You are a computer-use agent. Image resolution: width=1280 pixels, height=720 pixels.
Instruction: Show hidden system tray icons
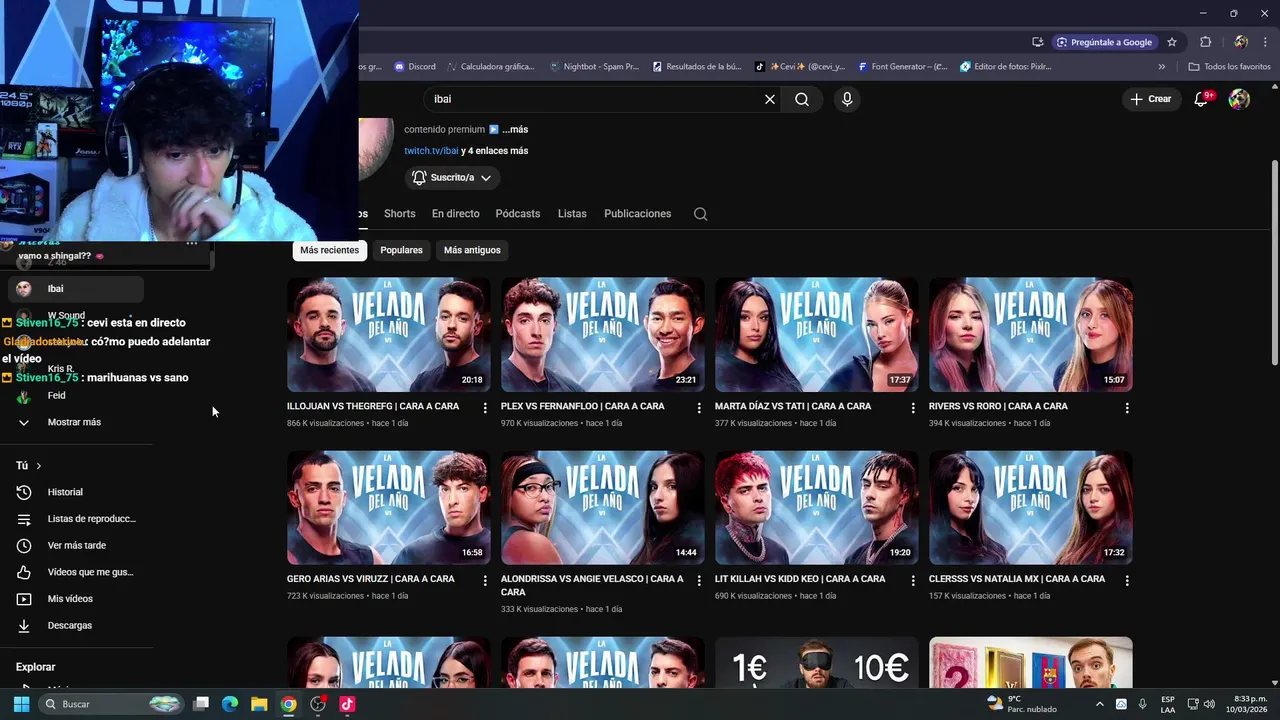click(1099, 704)
